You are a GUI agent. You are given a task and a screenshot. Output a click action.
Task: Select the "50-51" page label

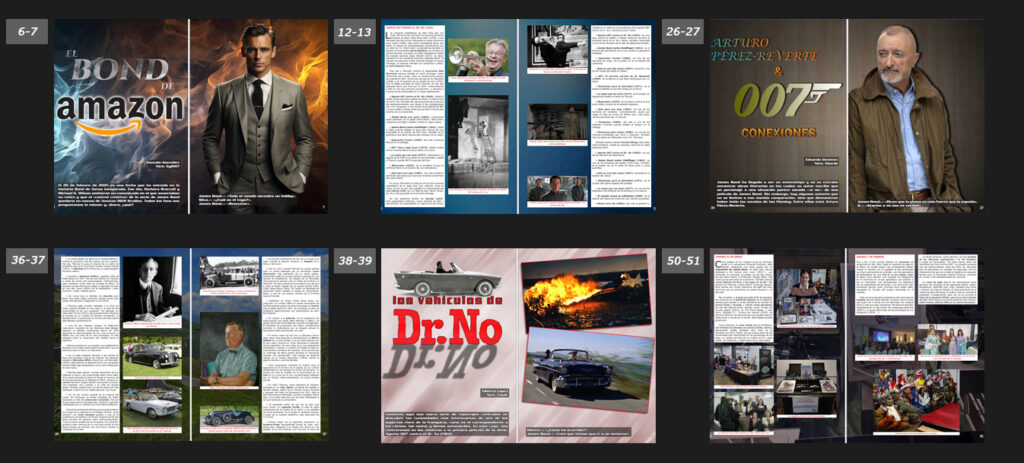pyautogui.click(x=682, y=261)
